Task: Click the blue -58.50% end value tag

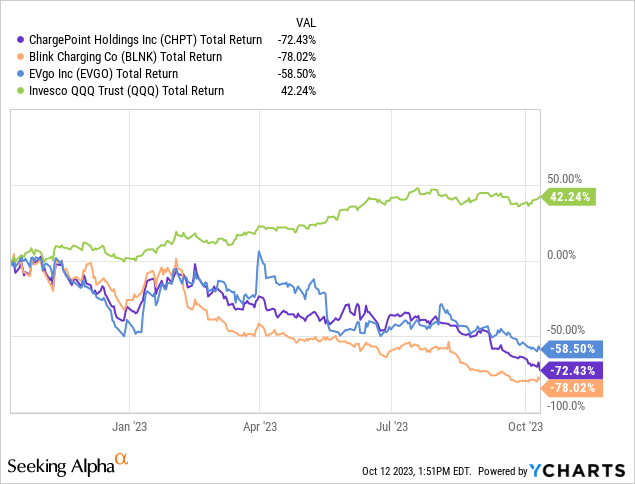Action: tap(572, 349)
